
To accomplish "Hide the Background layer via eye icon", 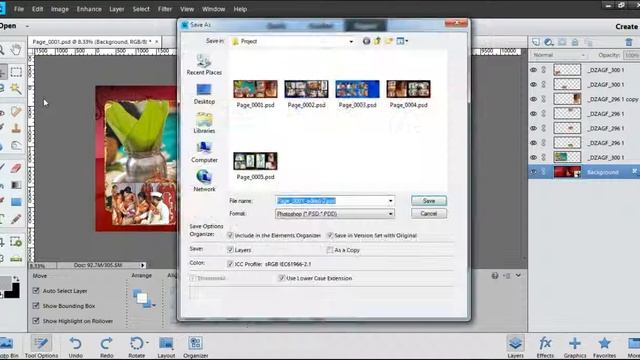I will click(533, 172).
